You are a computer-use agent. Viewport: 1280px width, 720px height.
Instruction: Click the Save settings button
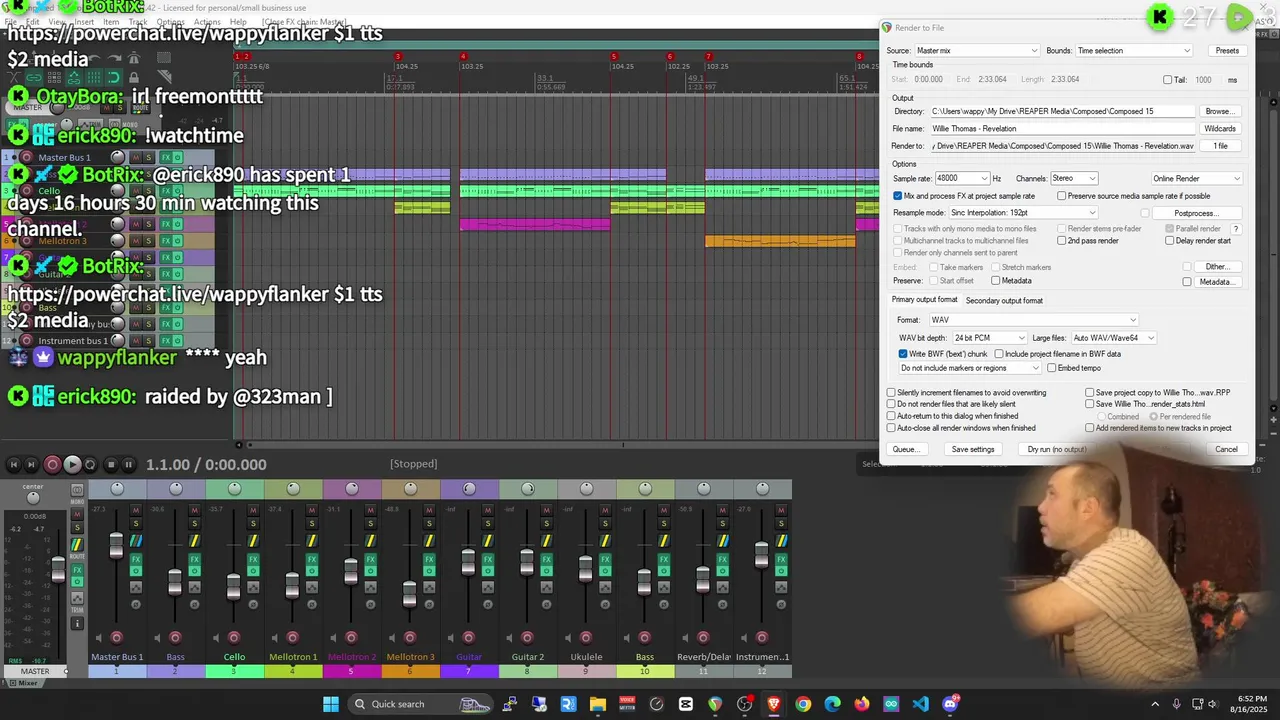click(x=973, y=449)
